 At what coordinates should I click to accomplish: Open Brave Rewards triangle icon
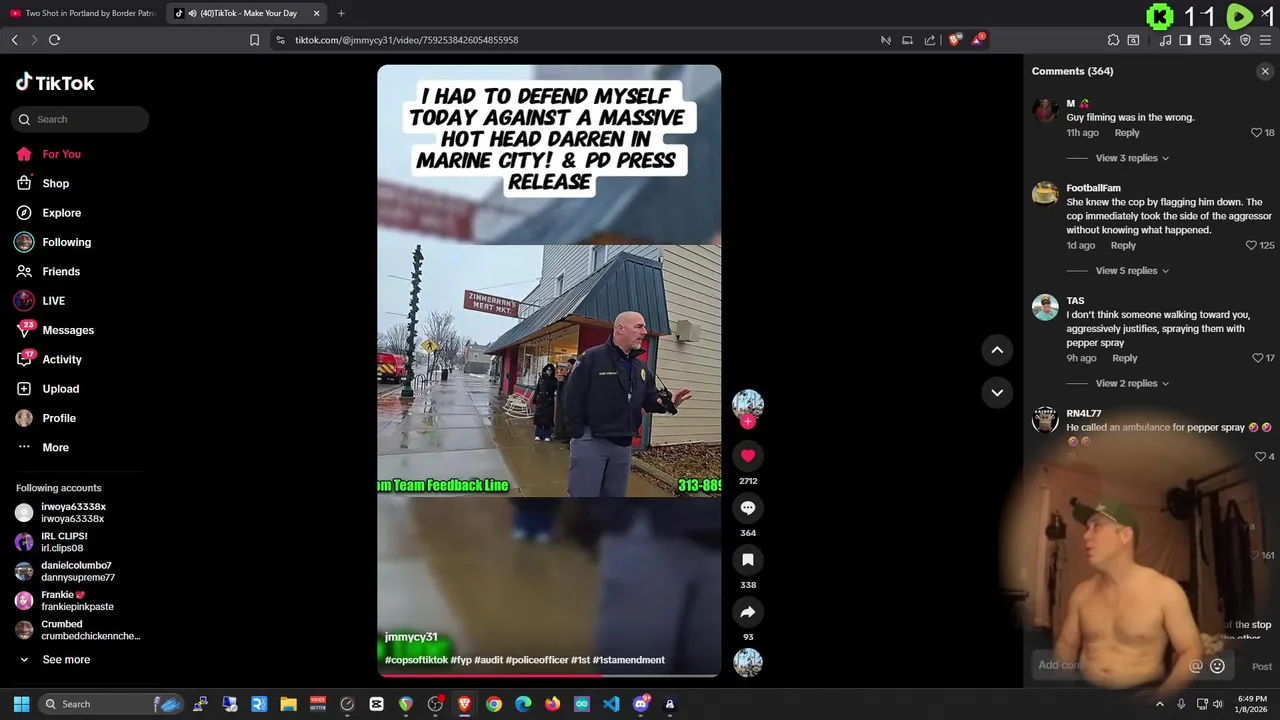[978, 40]
